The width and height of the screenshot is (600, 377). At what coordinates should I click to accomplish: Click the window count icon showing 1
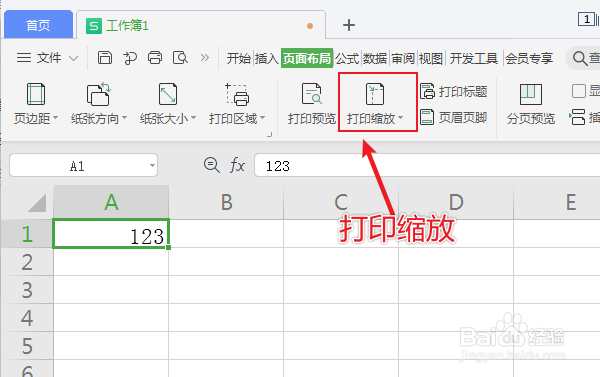tap(587, 19)
